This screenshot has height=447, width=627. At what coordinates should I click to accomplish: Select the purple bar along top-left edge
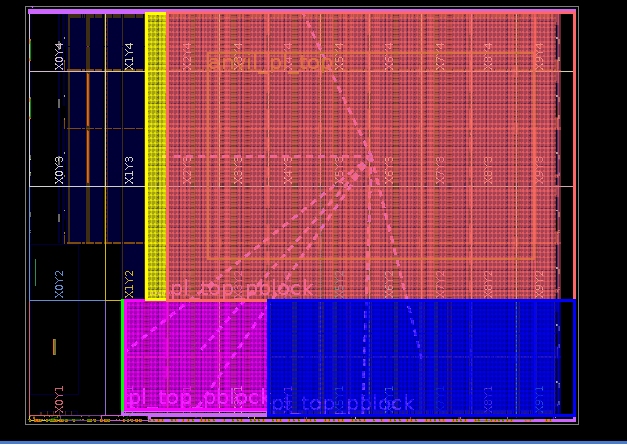[x=87, y=12]
